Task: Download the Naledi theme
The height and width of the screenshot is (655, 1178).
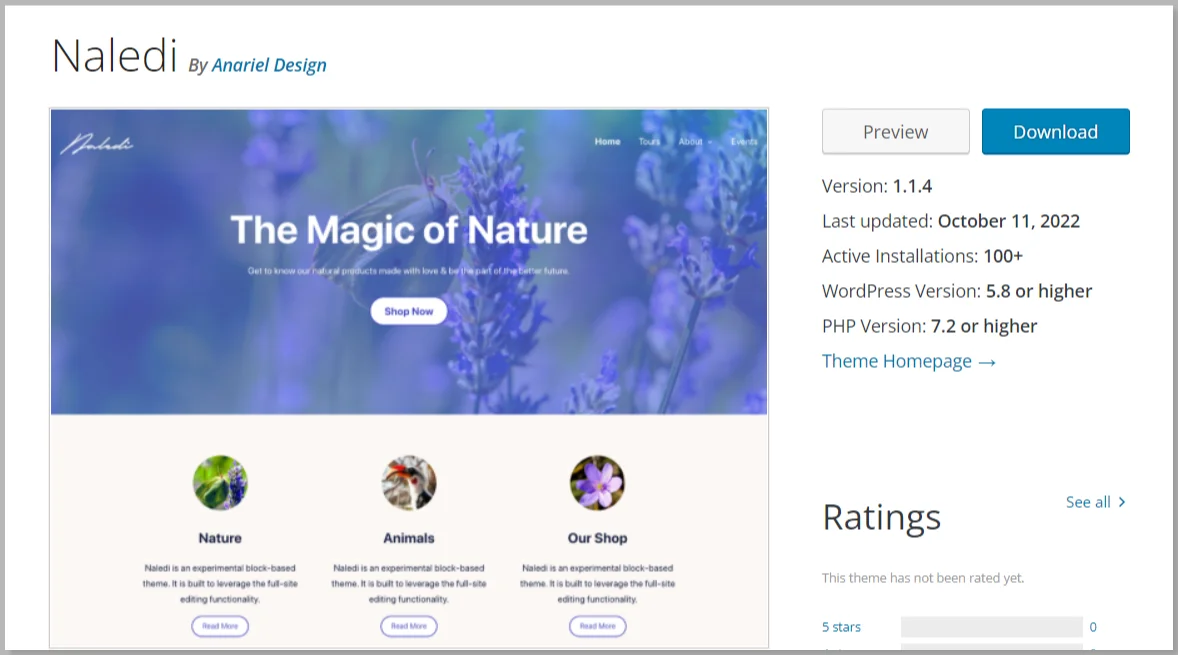Action: click(x=1056, y=131)
